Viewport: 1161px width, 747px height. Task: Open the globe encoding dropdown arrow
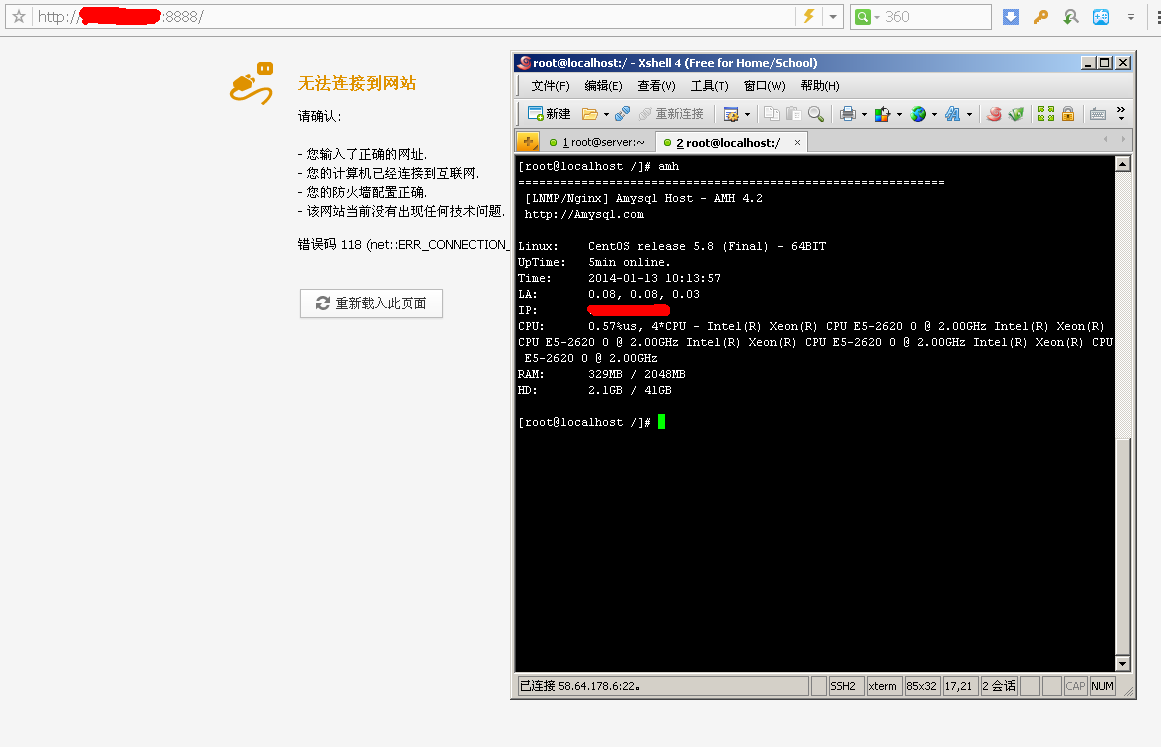coord(934,114)
